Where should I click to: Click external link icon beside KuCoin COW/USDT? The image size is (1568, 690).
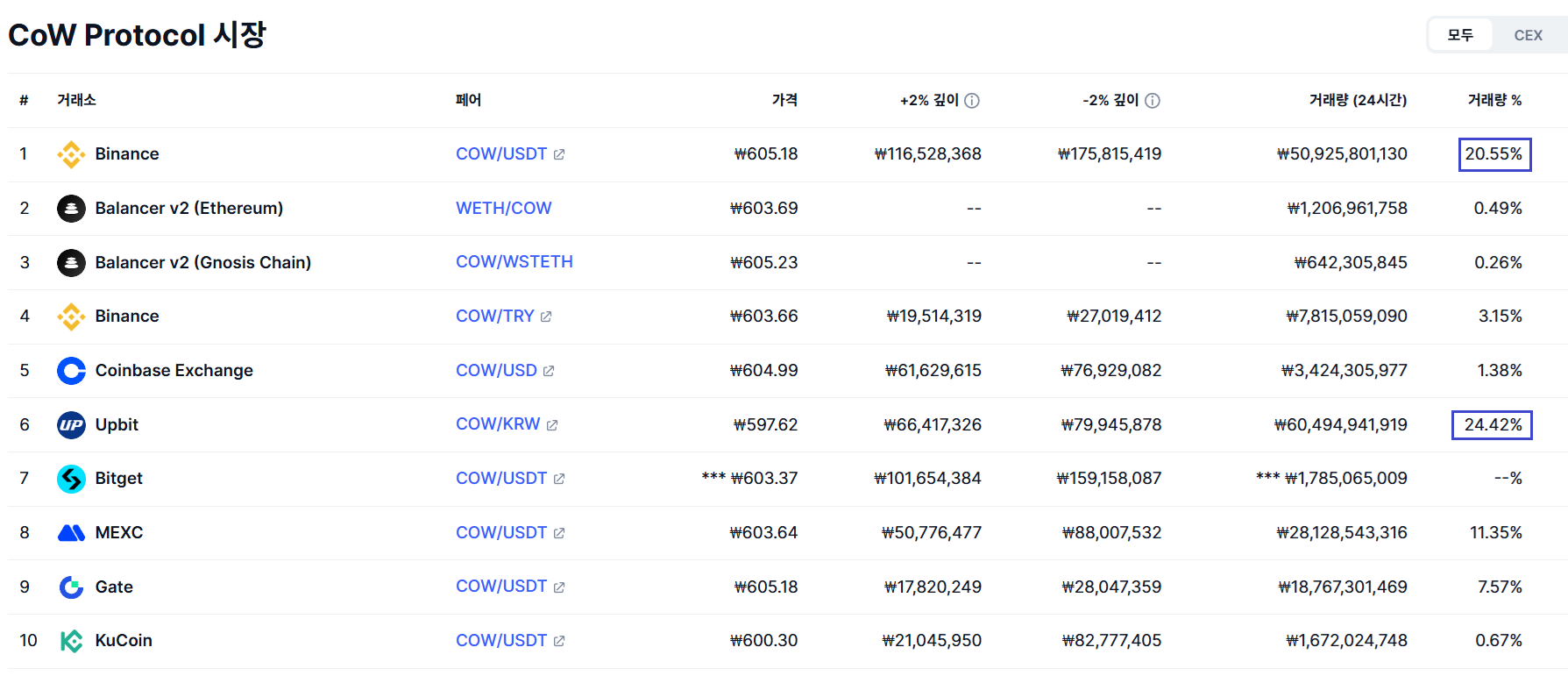(559, 641)
